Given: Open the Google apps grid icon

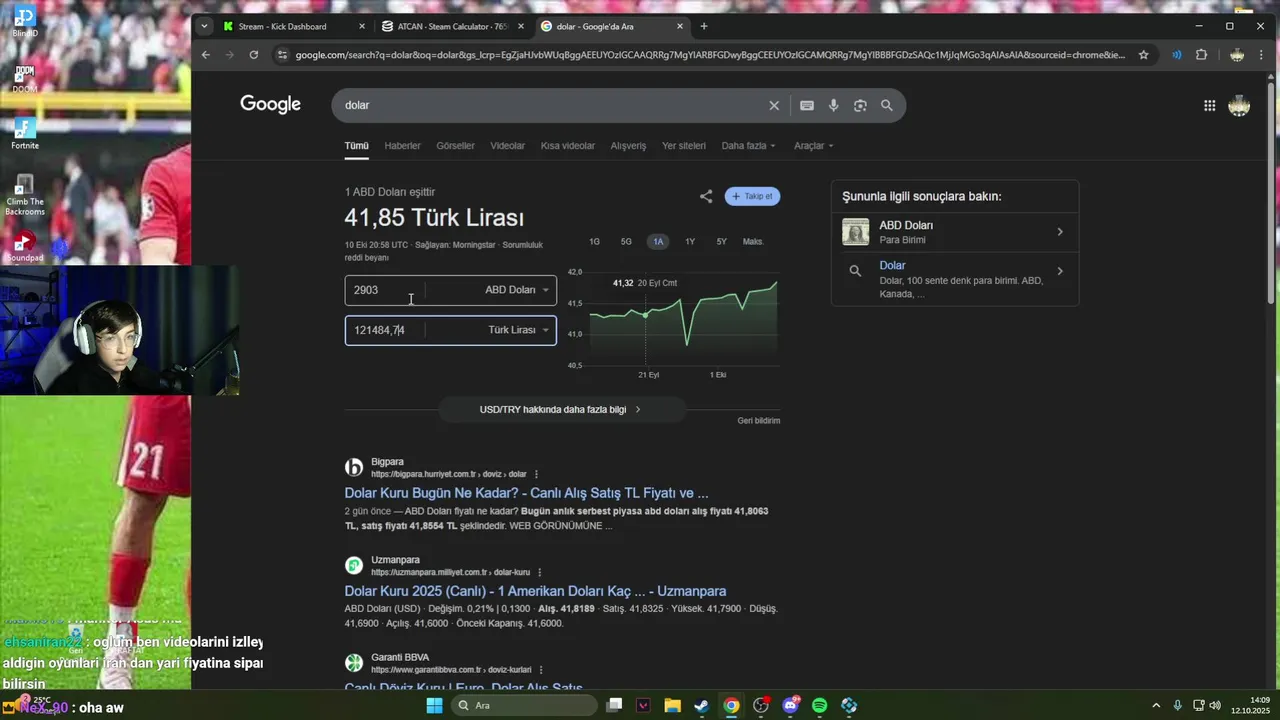Looking at the screenshot, I should click(1209, 105).
